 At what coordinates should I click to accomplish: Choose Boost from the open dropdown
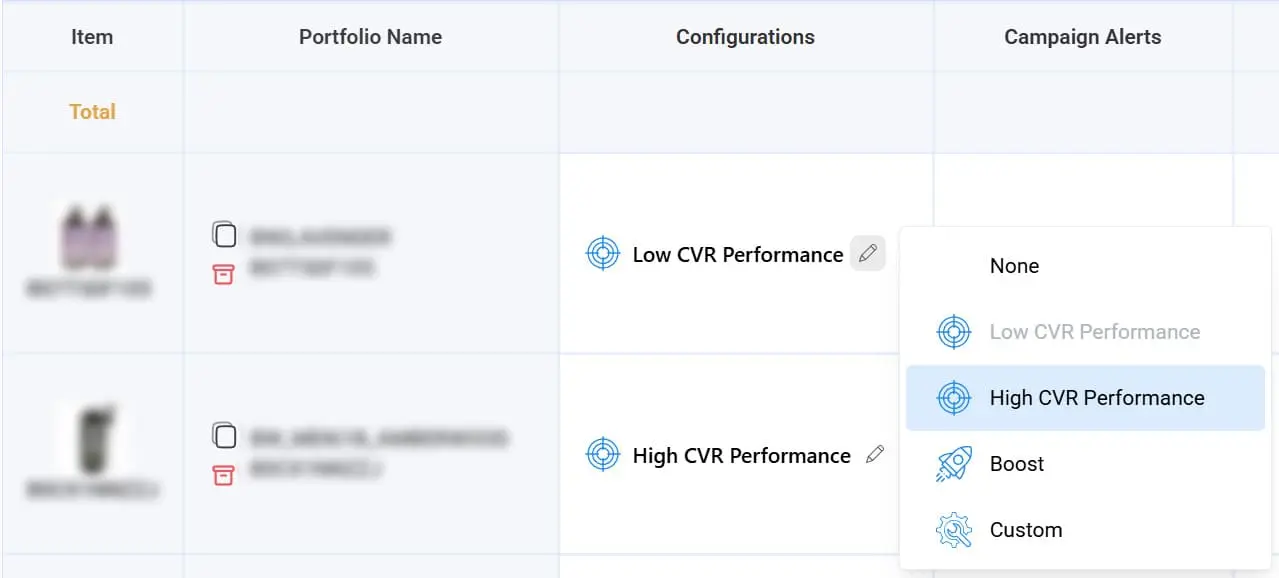click(x=1016, y=463)
